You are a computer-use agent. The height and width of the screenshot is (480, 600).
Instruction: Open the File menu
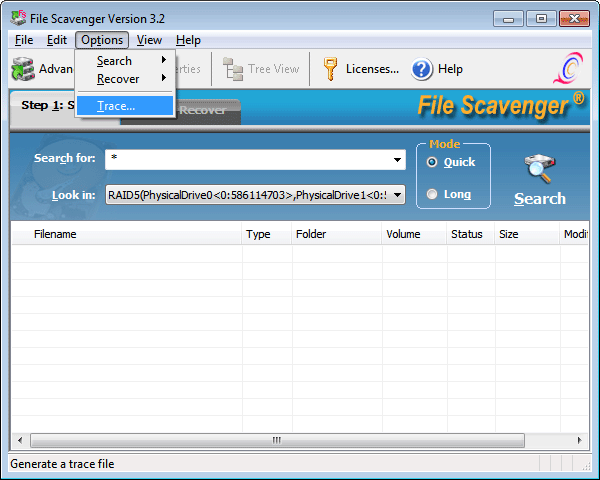[x=24, y=40]
